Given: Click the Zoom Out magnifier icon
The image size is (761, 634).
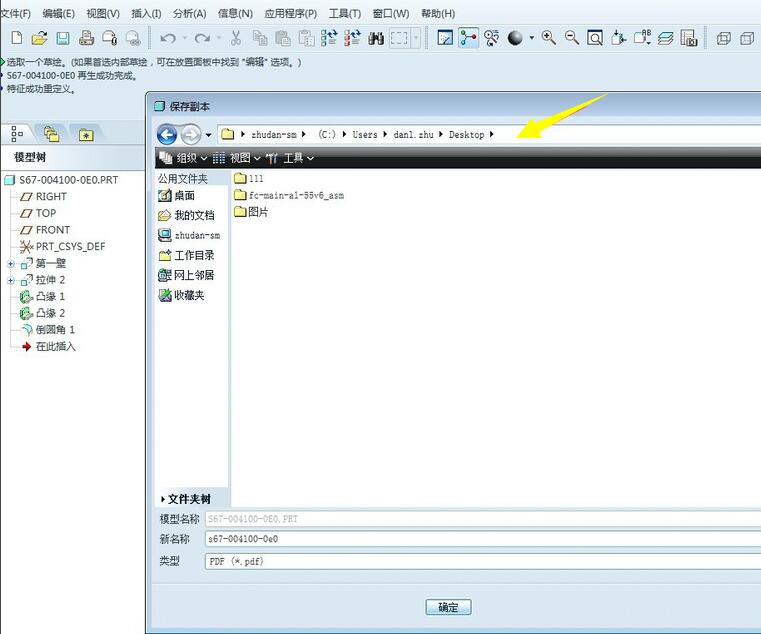Looking at the screenshot, I should tap(572, 38).
